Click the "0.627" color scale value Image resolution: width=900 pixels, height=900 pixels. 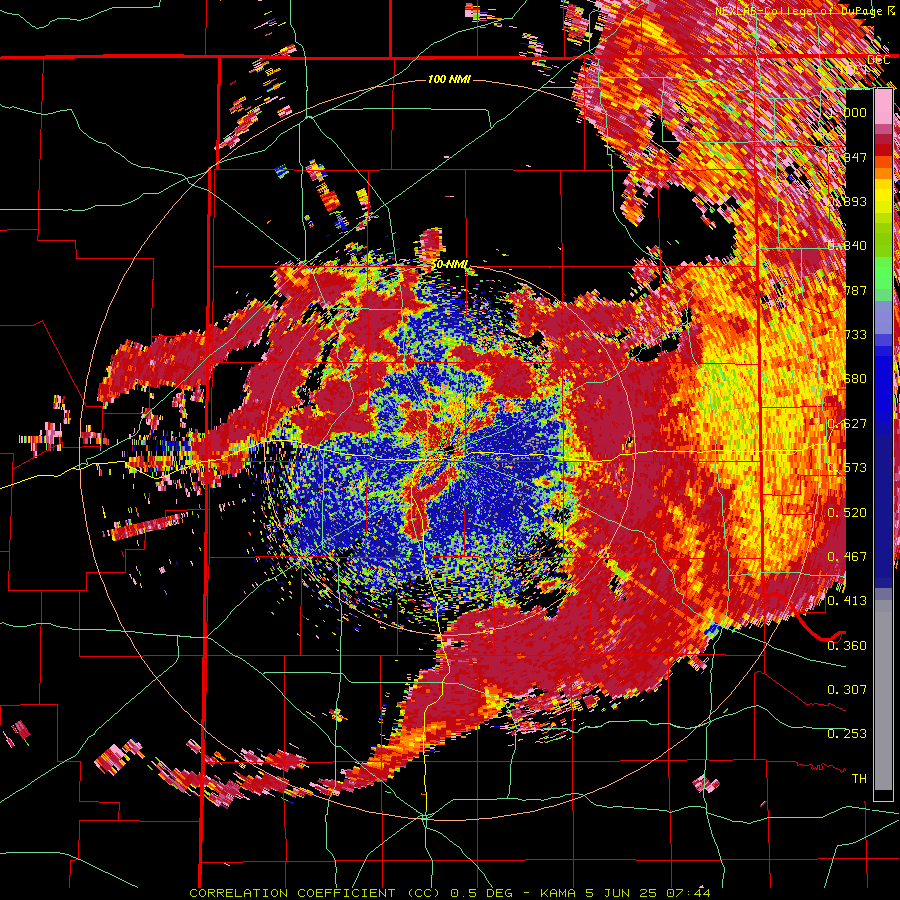(x=847, y=424)
